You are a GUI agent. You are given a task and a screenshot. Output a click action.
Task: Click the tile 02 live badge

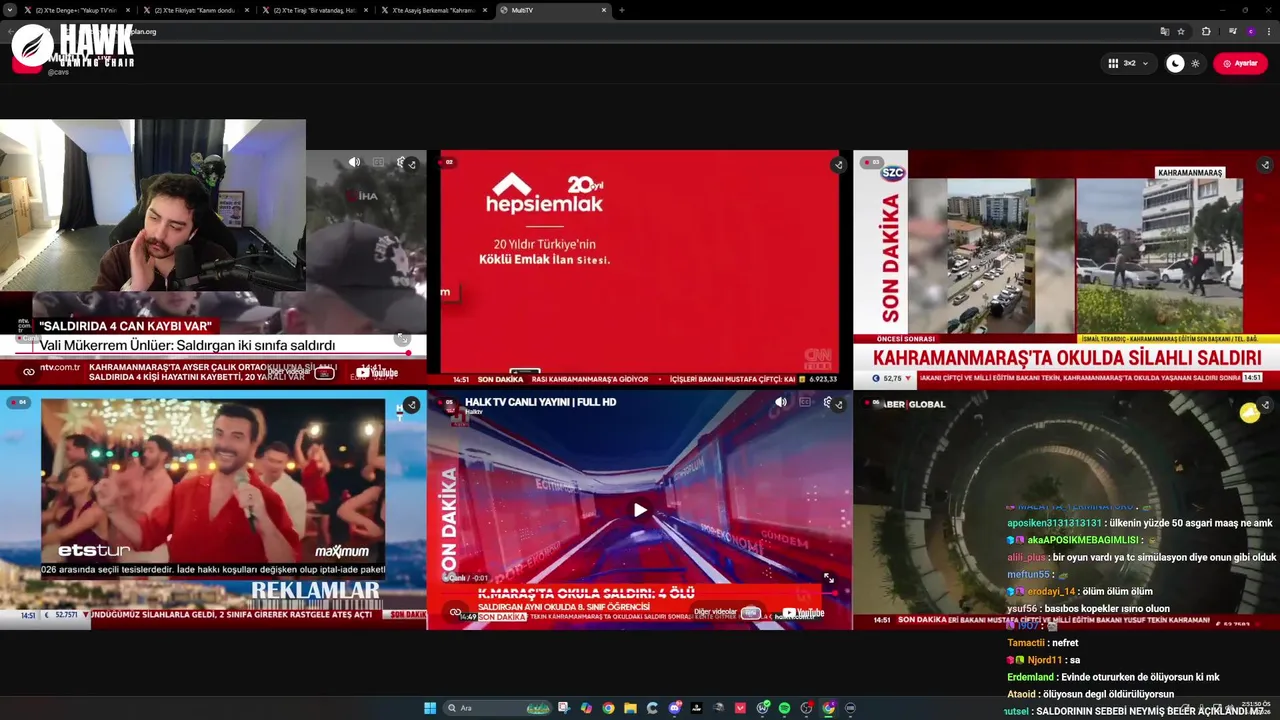[x=449, y=162]
